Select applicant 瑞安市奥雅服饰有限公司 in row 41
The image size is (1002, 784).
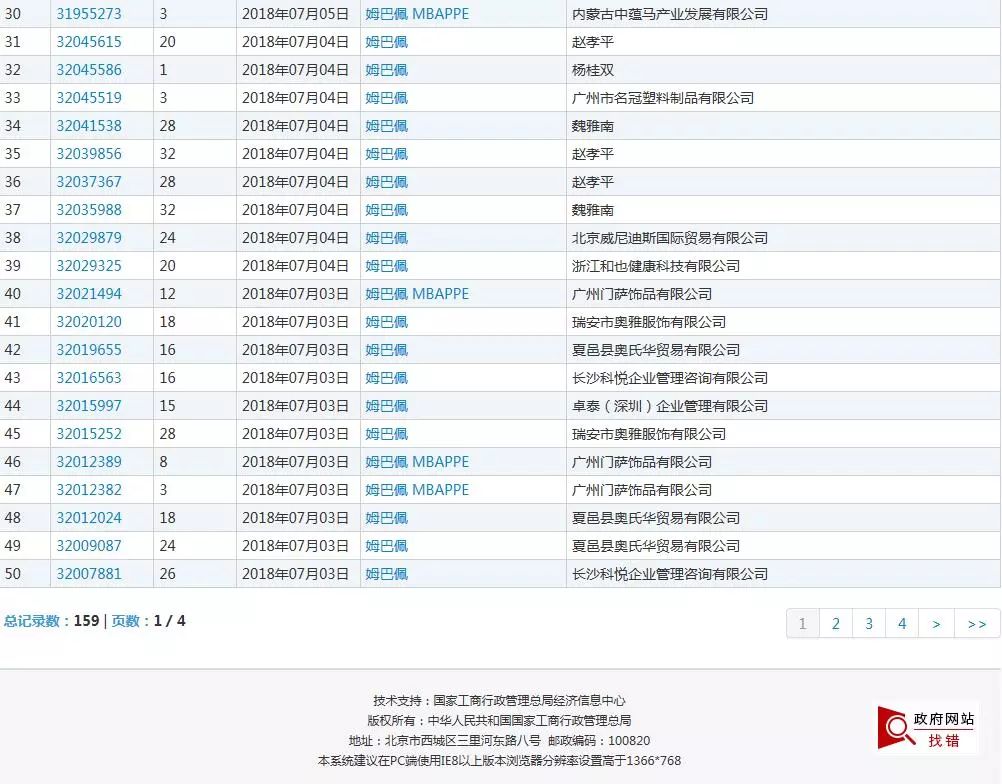(x=649, y=322)
